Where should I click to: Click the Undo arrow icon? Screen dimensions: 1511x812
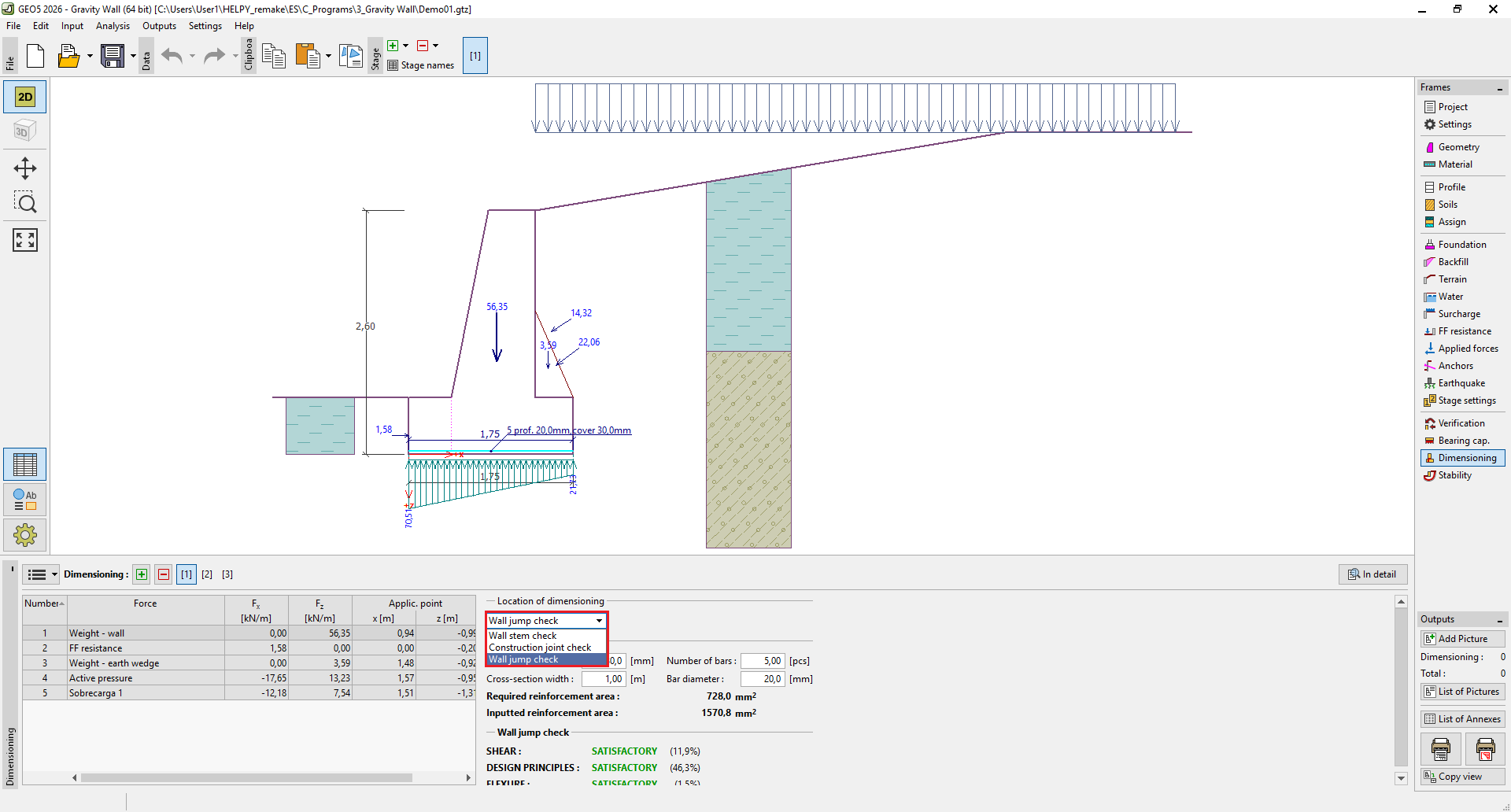(172, 56)
